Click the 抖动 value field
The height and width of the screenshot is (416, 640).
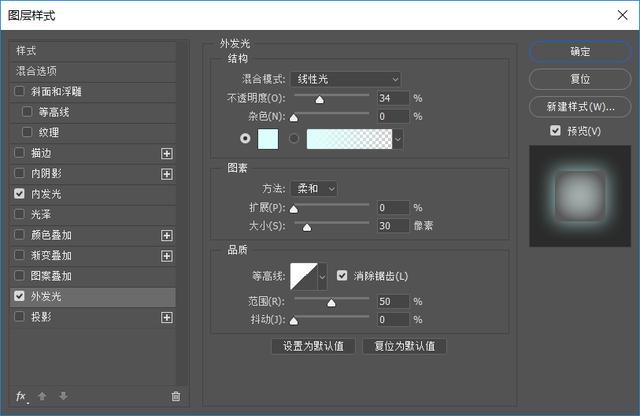tap(393, 320)
